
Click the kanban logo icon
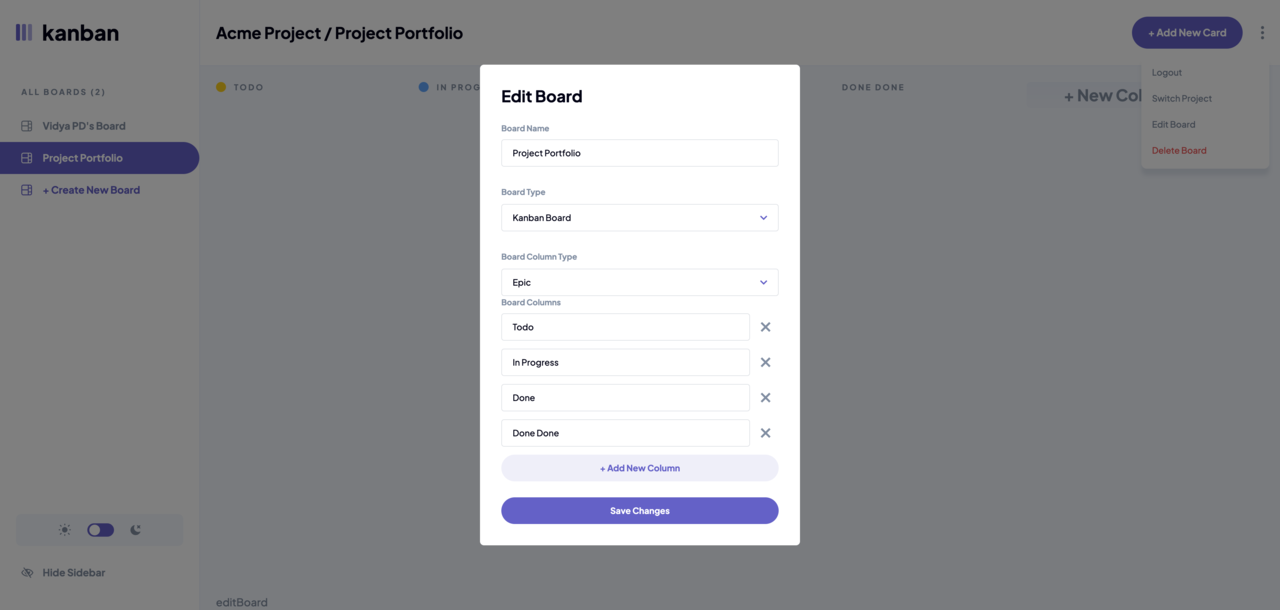(x=24, y=33)
